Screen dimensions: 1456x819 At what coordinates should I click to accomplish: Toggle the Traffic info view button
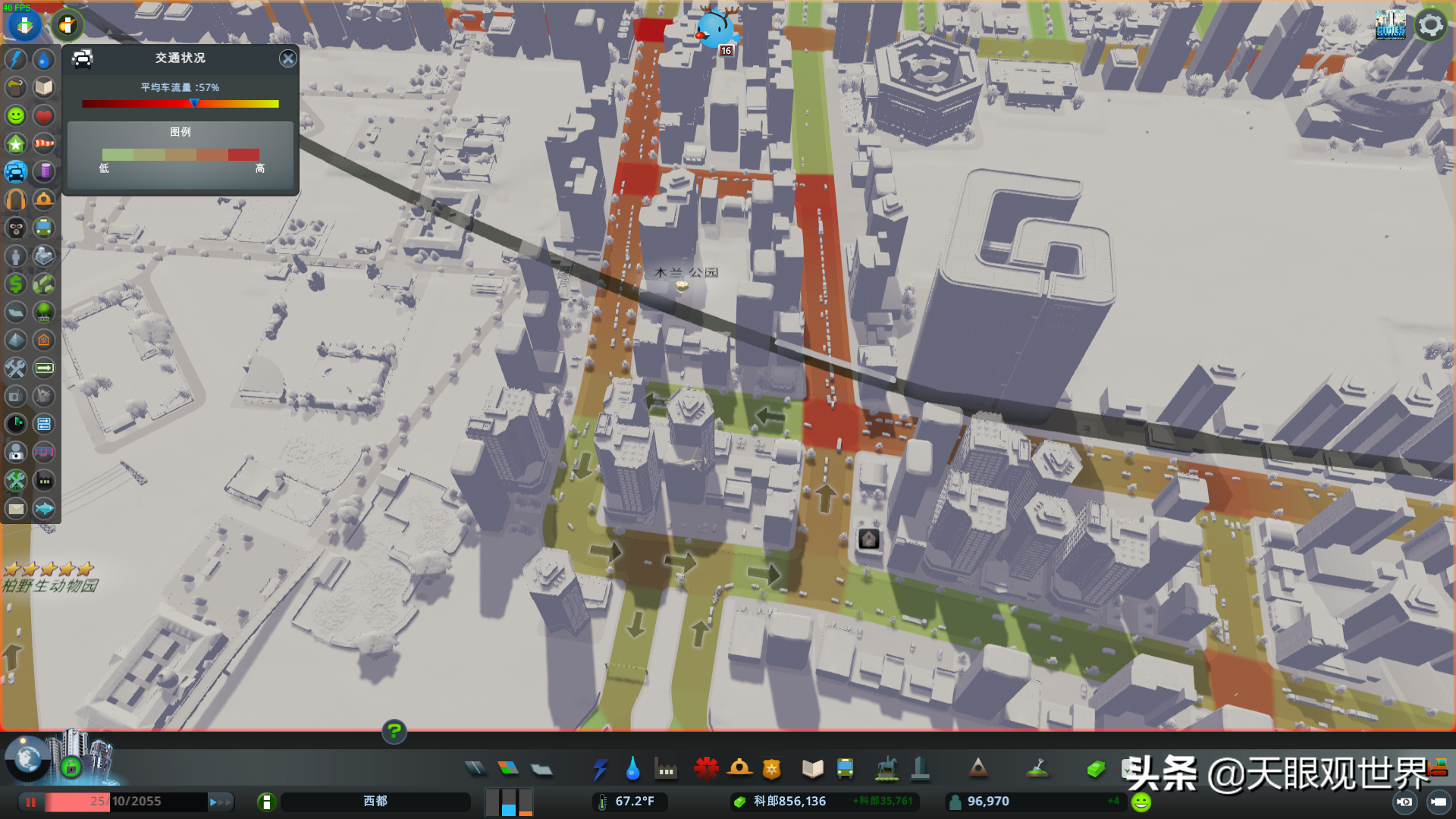tap(16, 172)
